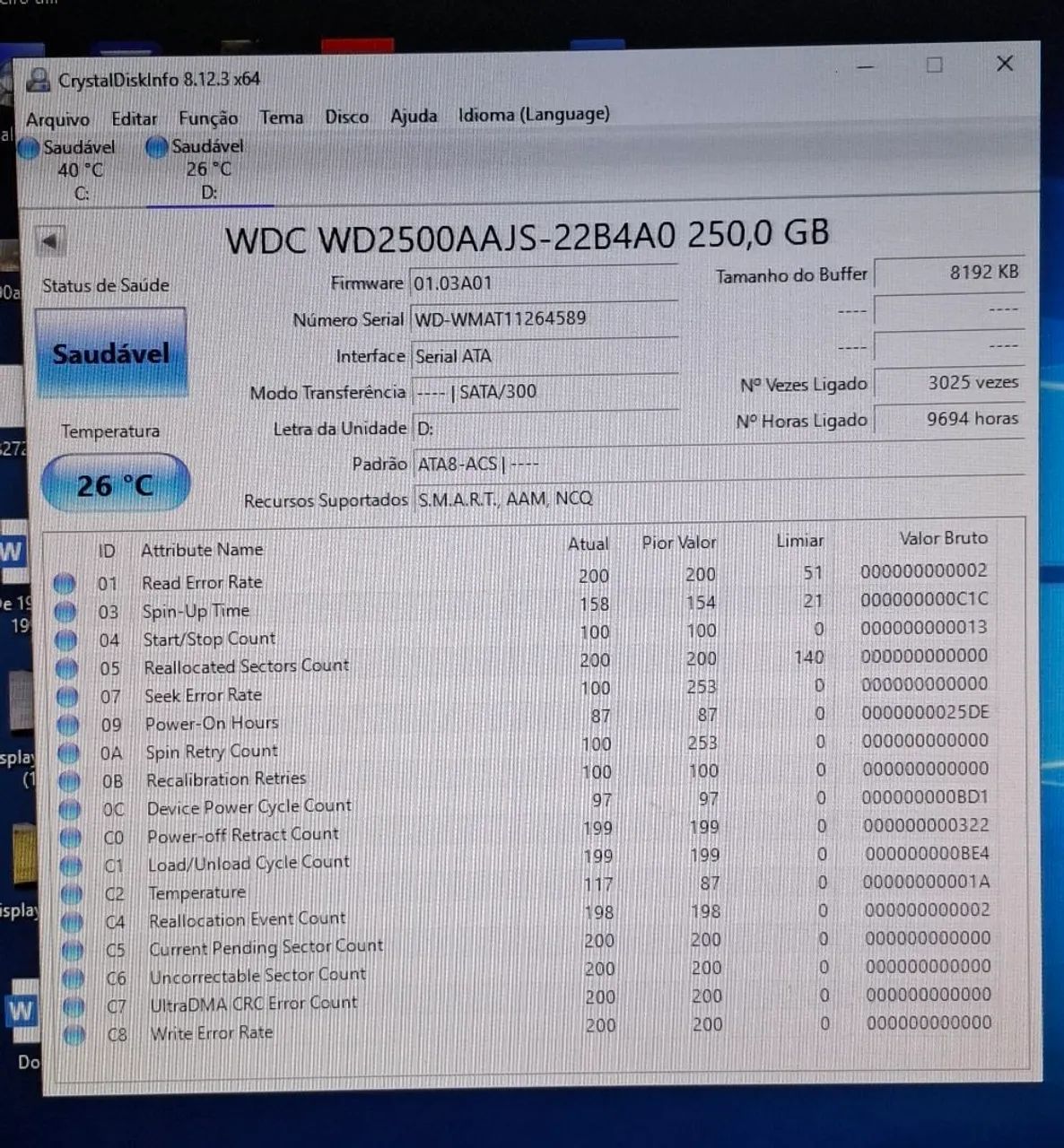Viewport: 1064px width, 1148px height.
Task: Click the status icon for Uncorrectable Sector Count
Action: (74, 978)
